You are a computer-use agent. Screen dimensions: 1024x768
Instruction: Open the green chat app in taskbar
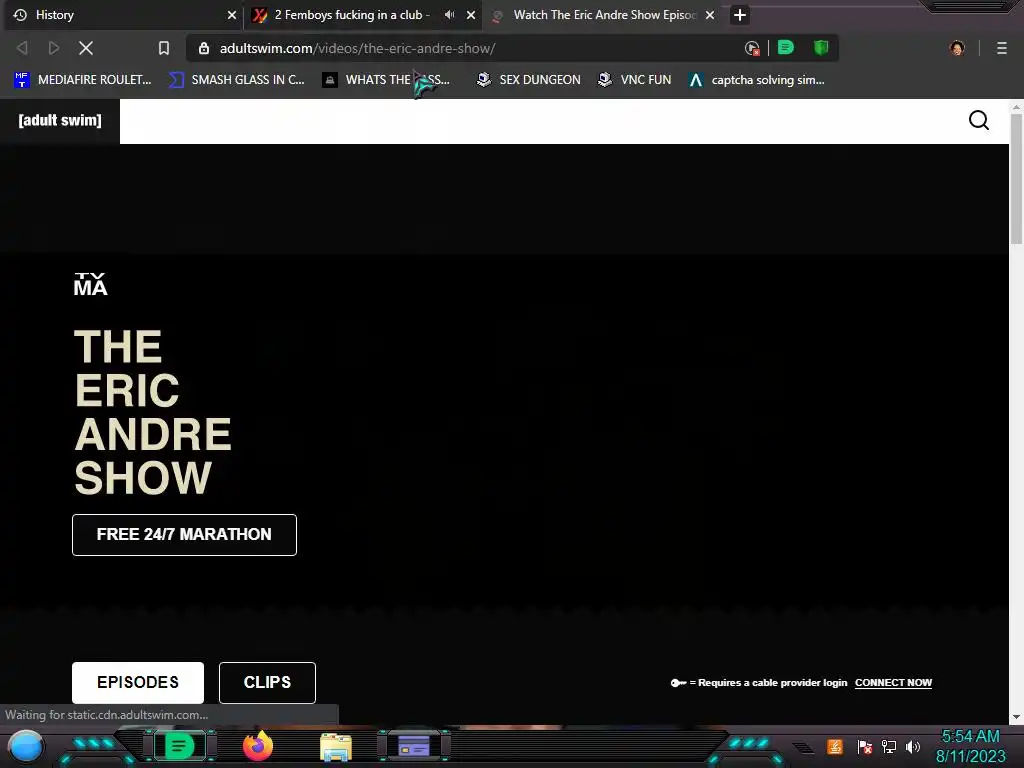179,745
